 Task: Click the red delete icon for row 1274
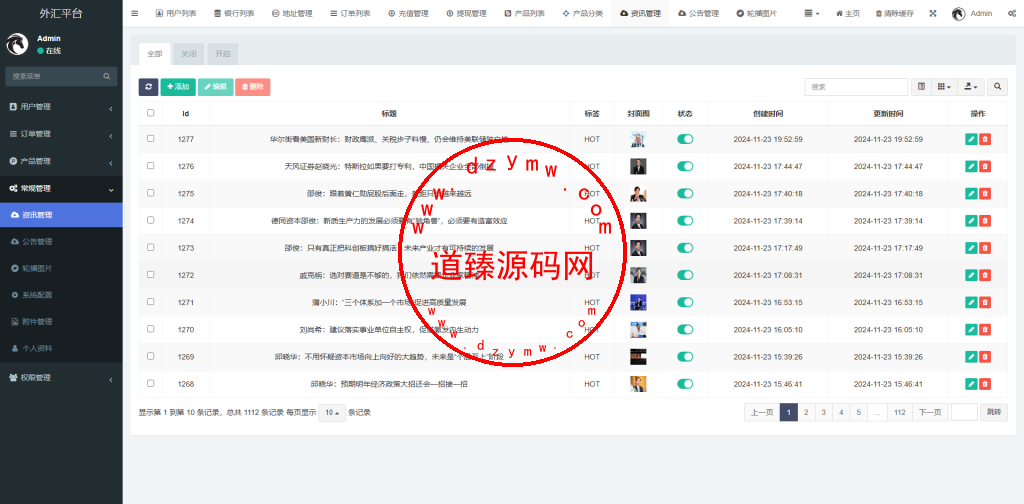(985, 221)
